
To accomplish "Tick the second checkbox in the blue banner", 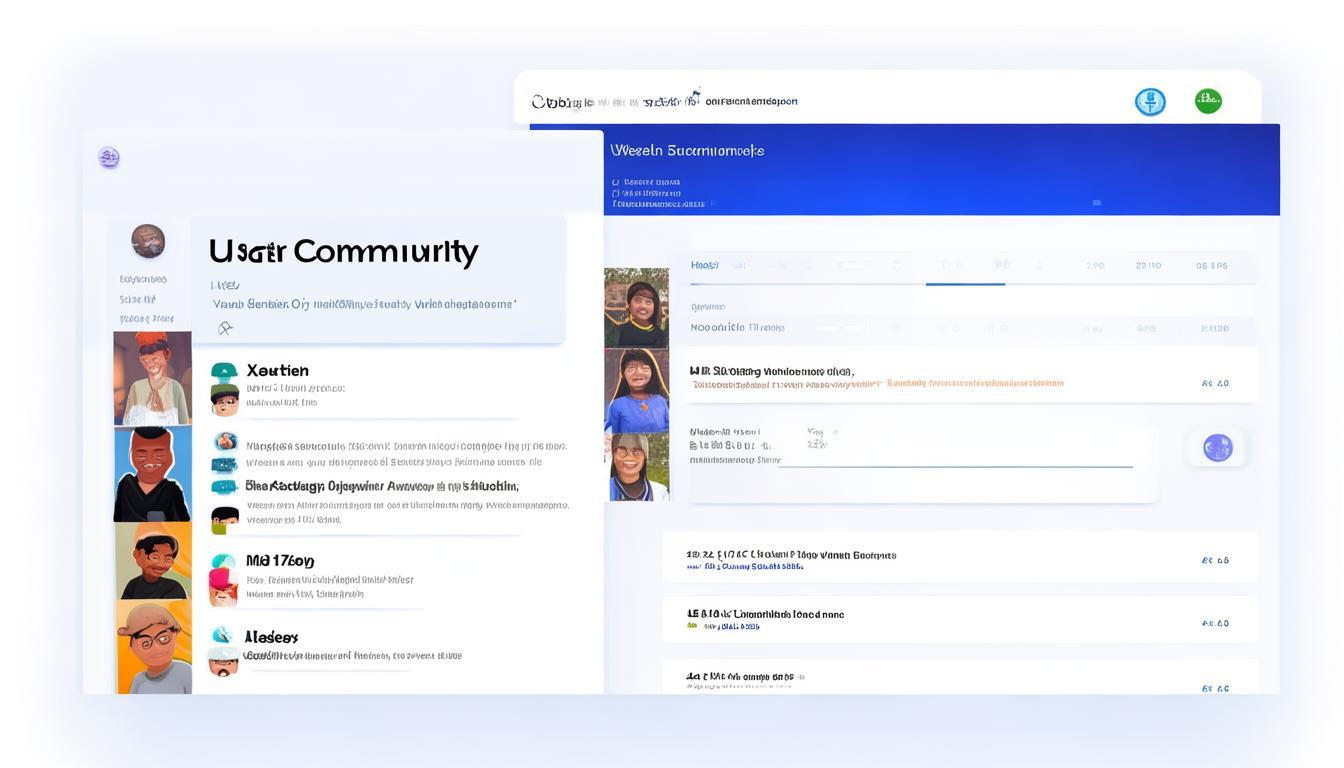I will [x=615, y=193].
